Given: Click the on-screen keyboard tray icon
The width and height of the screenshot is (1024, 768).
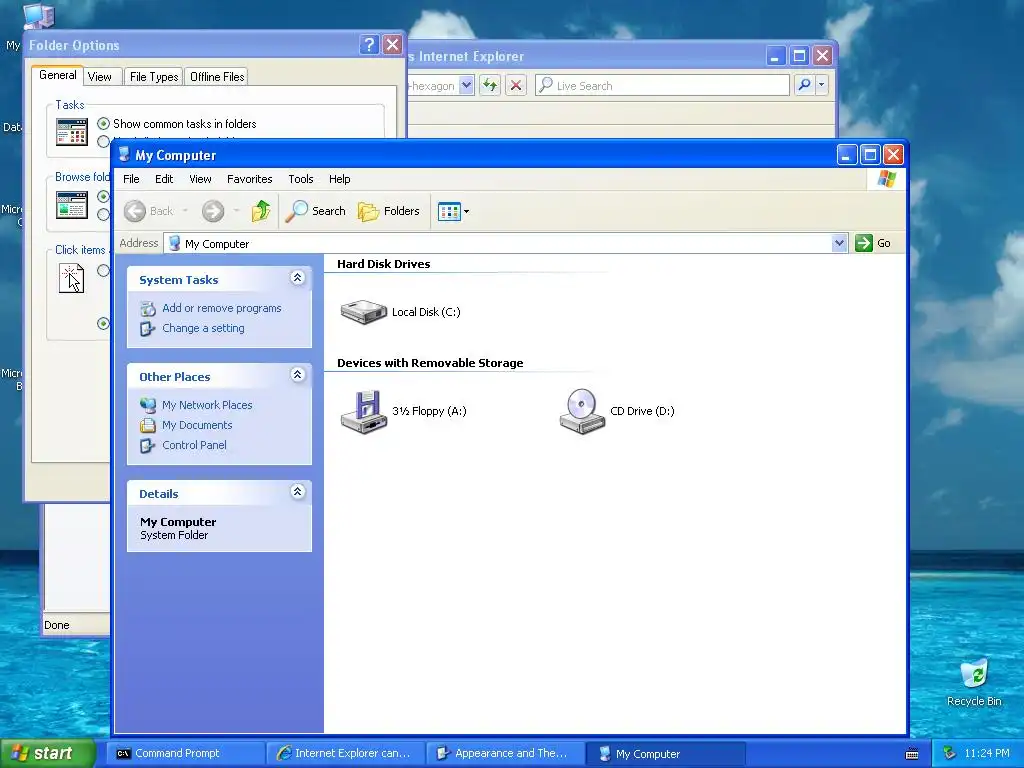Looking at the screenshot, I should (912, 754).
